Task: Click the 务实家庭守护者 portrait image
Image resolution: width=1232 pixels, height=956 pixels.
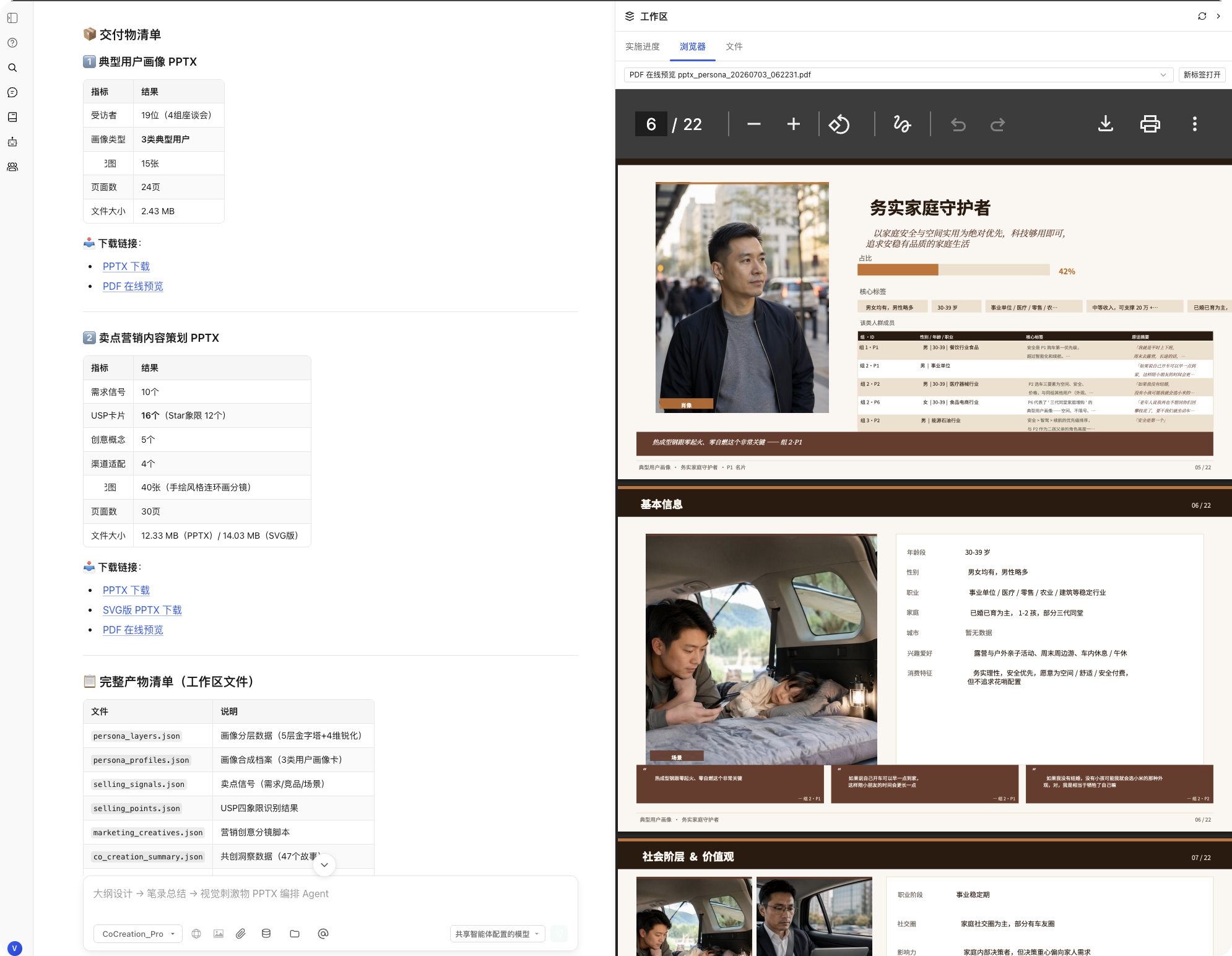Action: [x=742, y=297]
